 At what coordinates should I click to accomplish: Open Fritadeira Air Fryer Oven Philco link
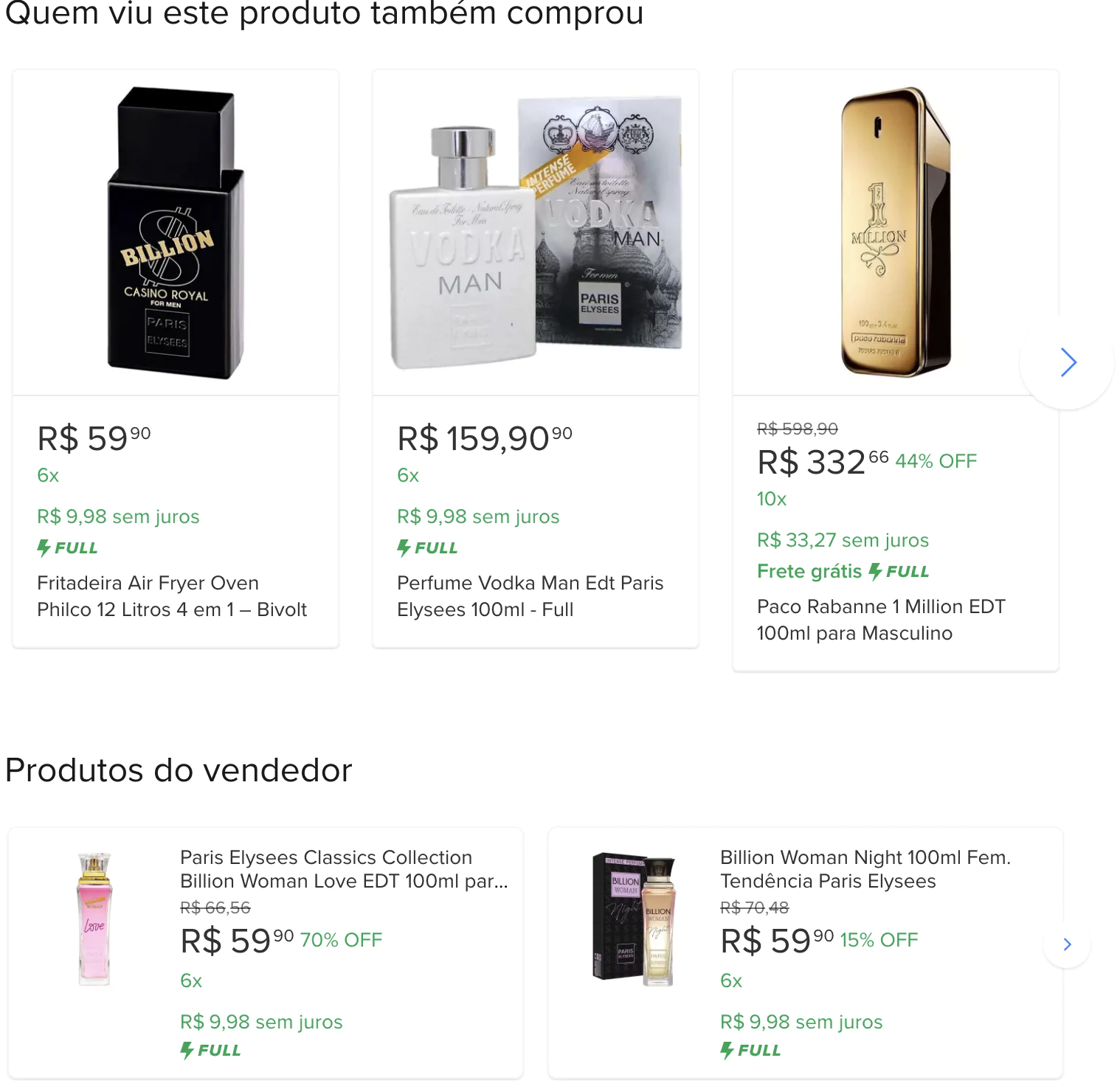coord(171,596)
